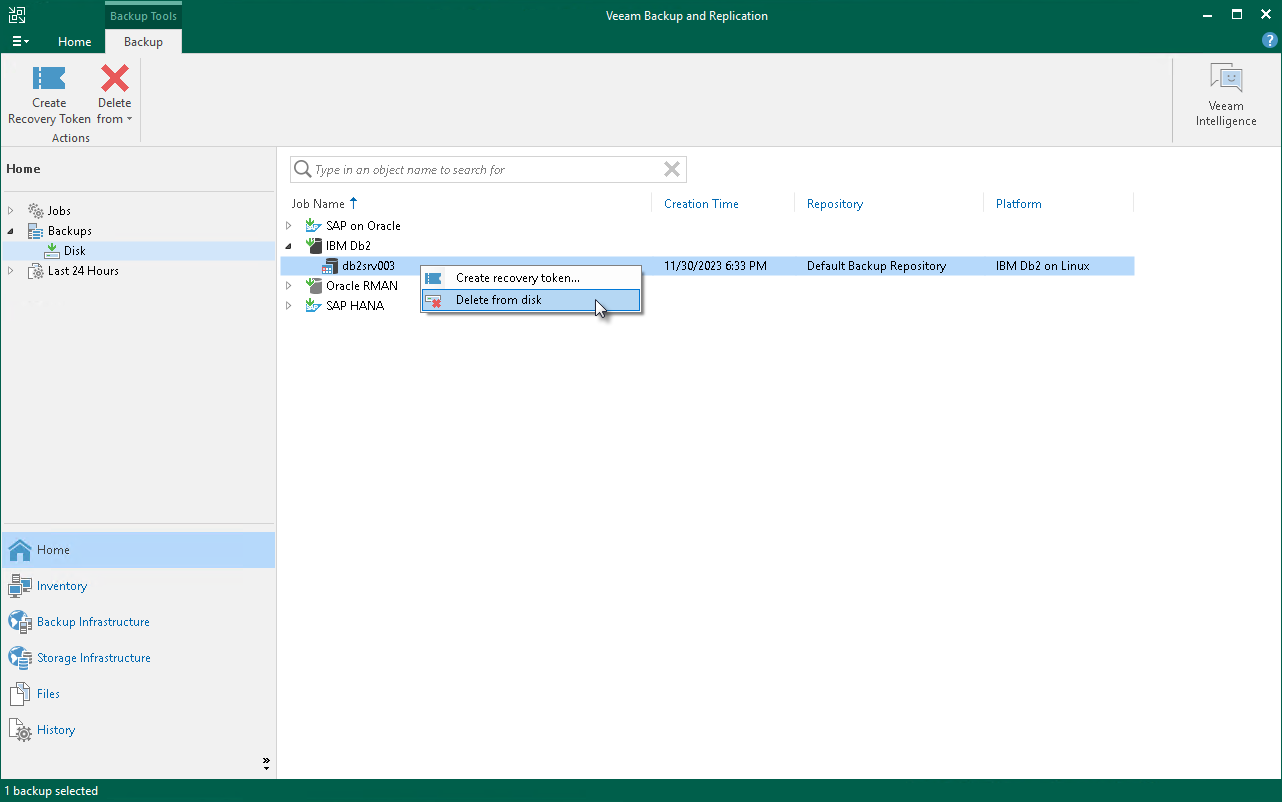
Task: Open the help question mark icon
Action: coord(1269,41)
